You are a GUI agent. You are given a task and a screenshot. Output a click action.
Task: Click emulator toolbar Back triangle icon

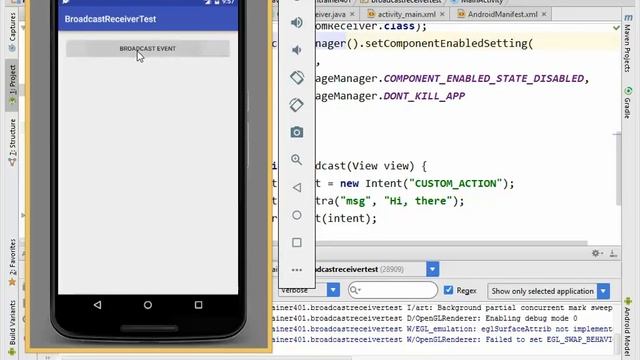[x=297, y=187]
